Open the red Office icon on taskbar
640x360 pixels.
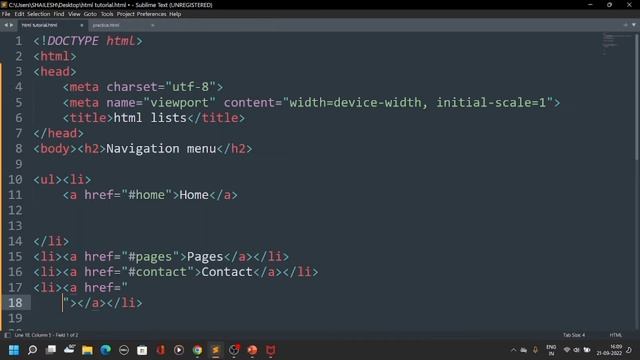coord(160,350)
